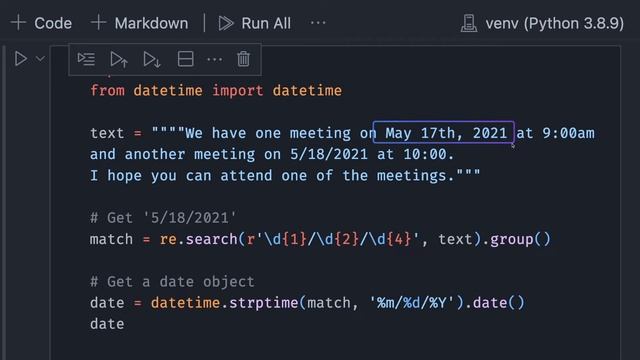Delete the cell with trash icon
The height and width of the screenshot is (360, 640).
[x=243, y=59]
